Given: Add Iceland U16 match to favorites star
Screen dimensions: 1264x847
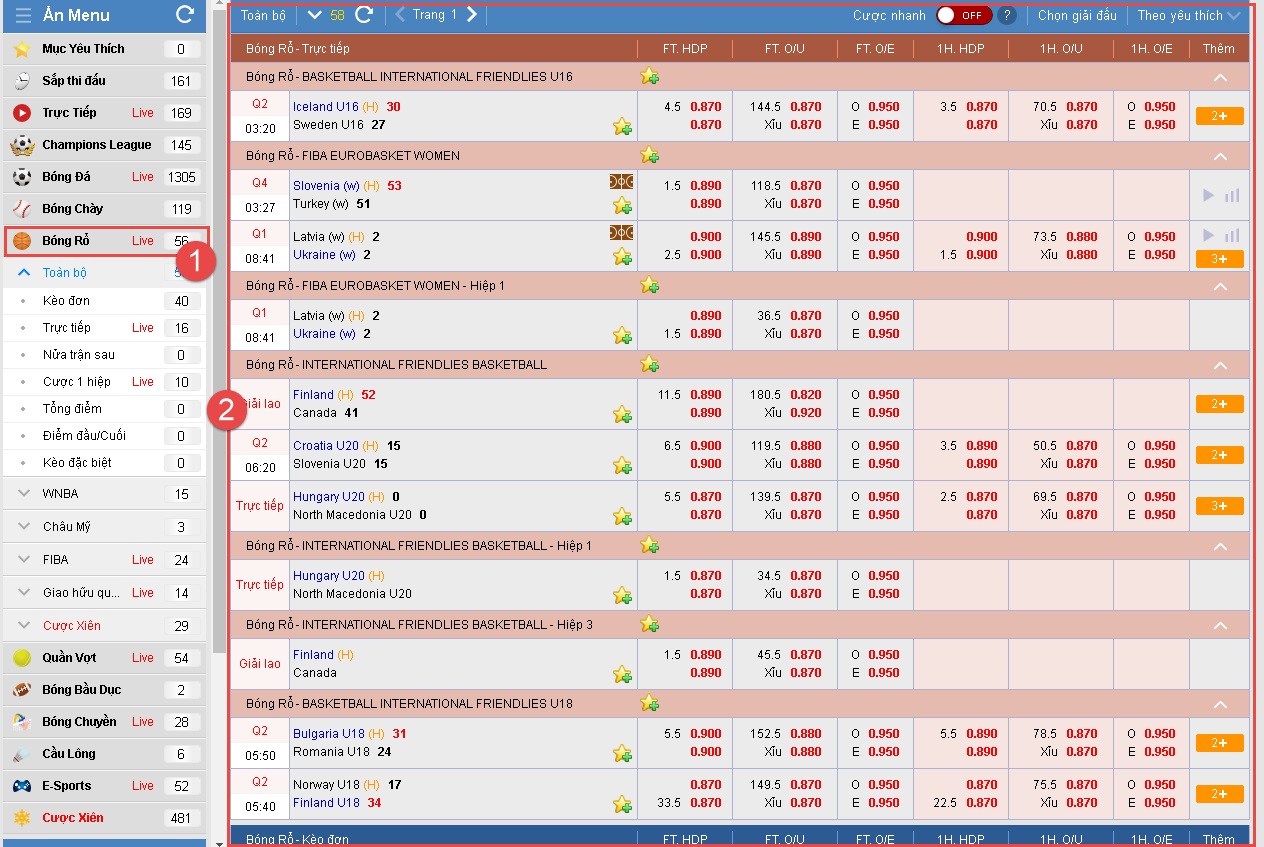Looking at the screenshot, I should point(623,127).
